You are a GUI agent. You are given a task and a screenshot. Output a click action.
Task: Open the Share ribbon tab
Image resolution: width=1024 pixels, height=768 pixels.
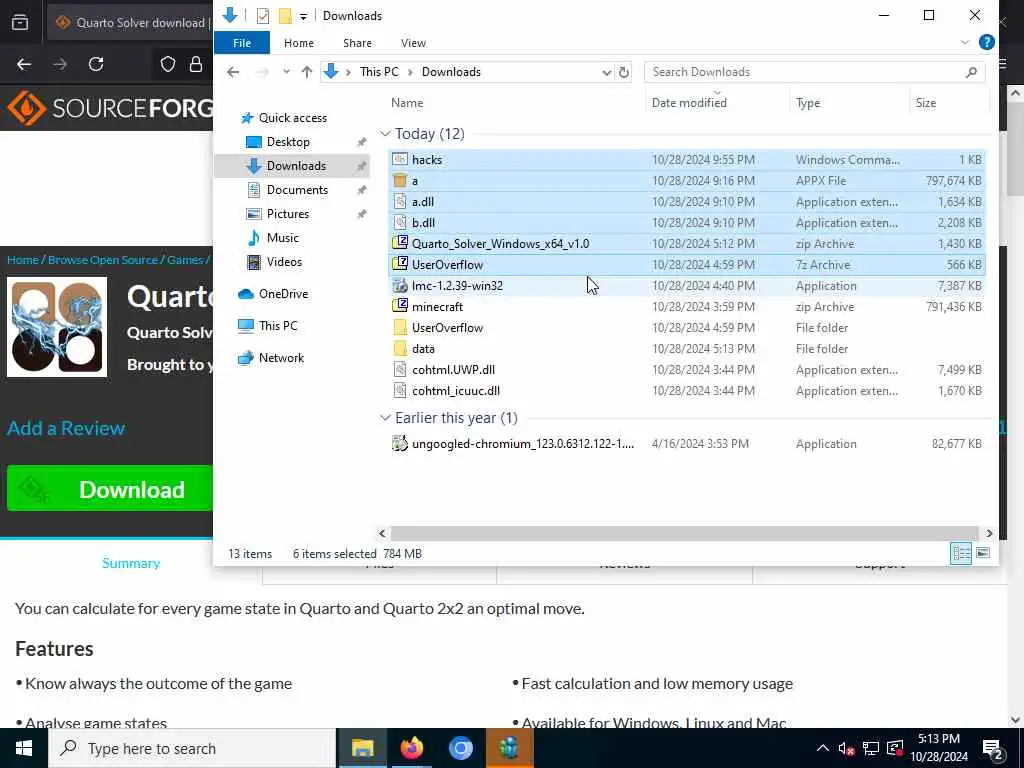pyautogui.click(x=357, y=43)
